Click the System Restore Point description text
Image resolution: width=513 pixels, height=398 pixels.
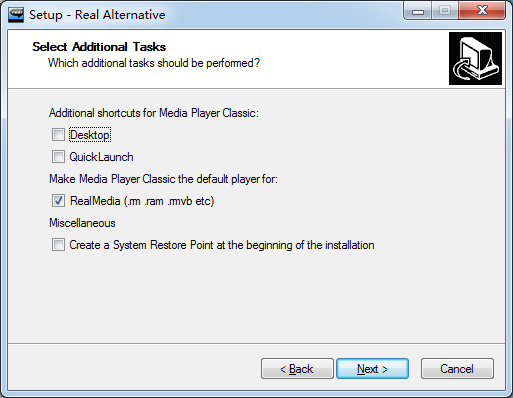click(x=222, y=245)
